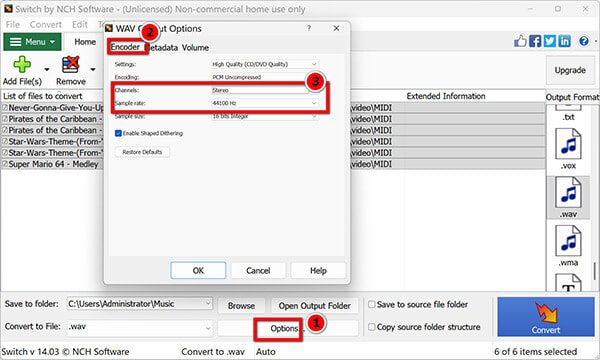
Task: Click '6 of 6 items selected' status text
Action: (x=535, y=351)
